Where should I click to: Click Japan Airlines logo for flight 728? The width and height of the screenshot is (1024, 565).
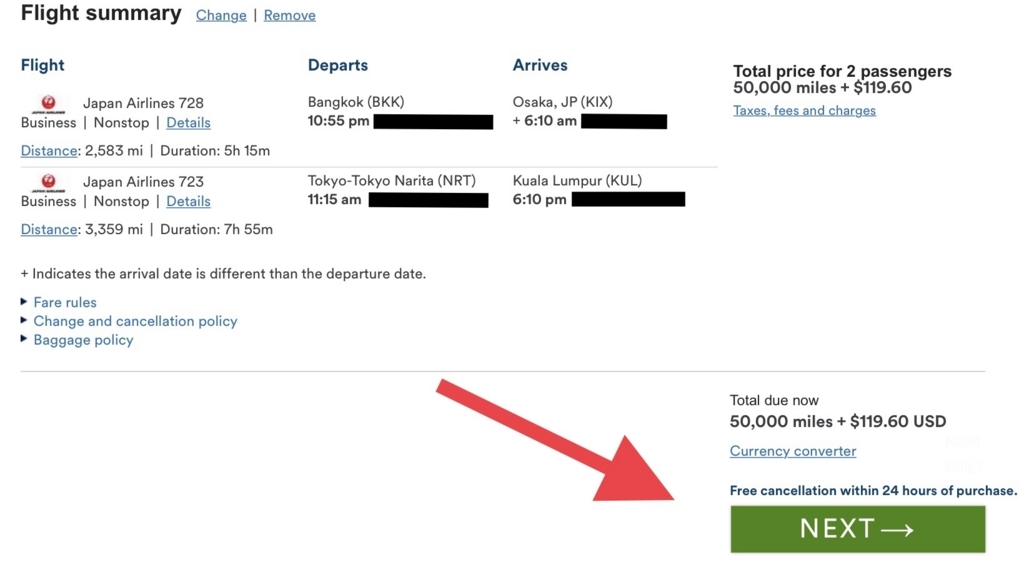[x=48, y=104]
